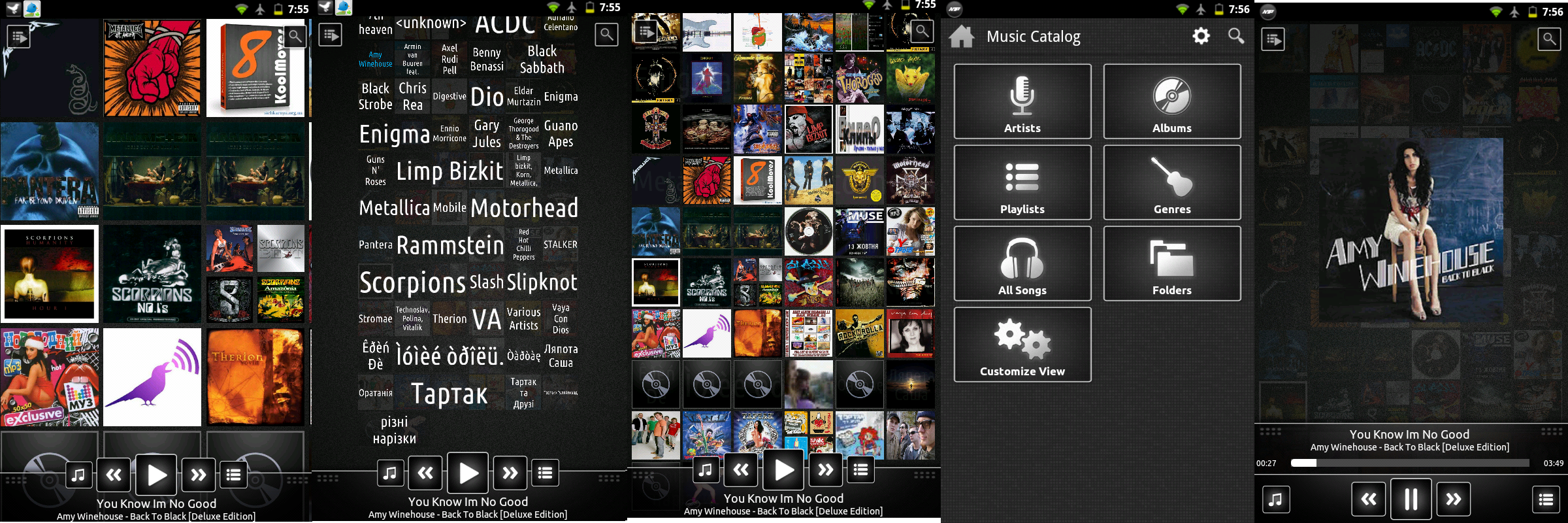Viewport: 1568px width, 523px height.
Task: Pause the playing track
Action: 1411,499
